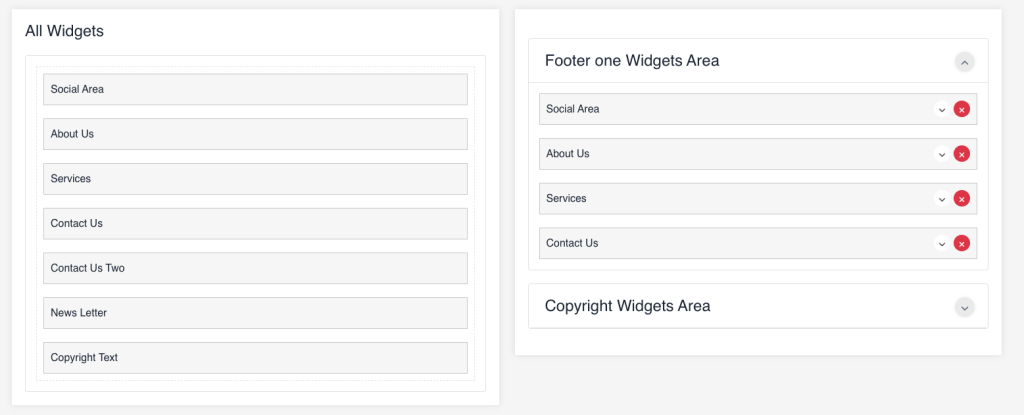Click the Services row in footer area
Screen dimensions: 1024x415
point(758,199)
